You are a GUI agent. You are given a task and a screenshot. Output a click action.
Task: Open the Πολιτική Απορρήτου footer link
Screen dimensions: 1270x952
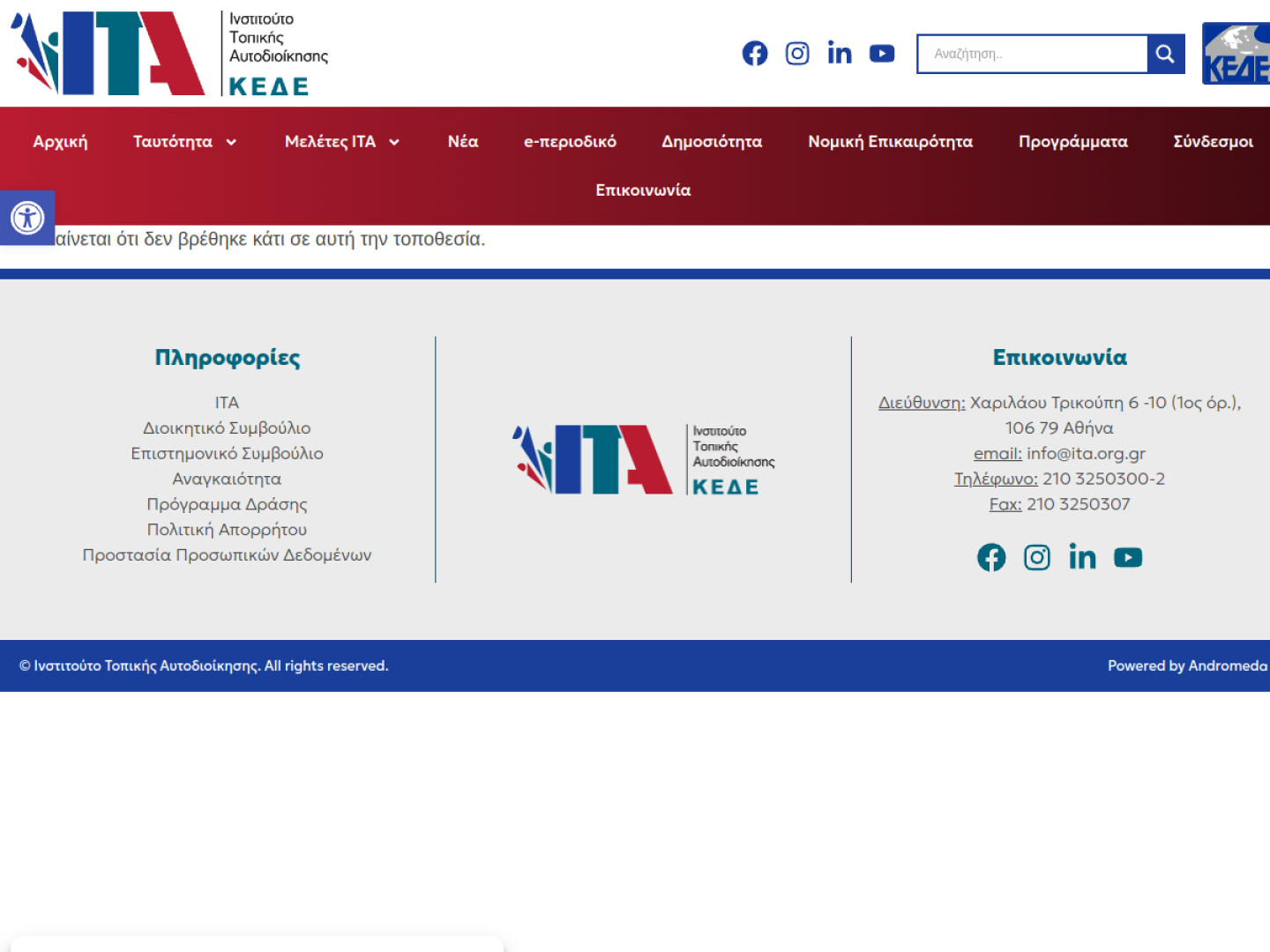(x=227, y=530)
